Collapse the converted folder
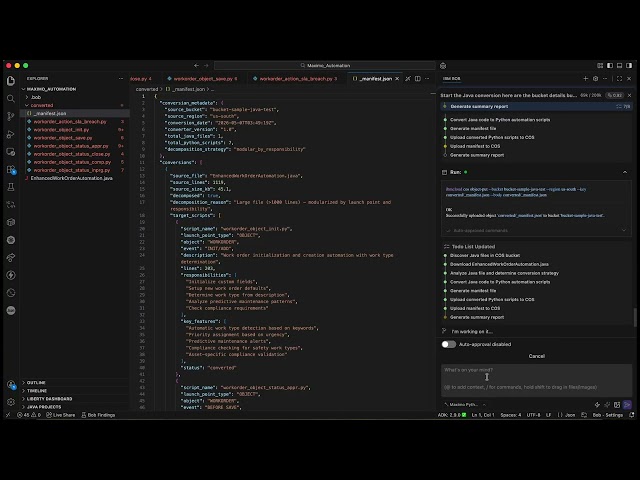Viewport: 640px width, 480px height. click(x=42, y=105)
